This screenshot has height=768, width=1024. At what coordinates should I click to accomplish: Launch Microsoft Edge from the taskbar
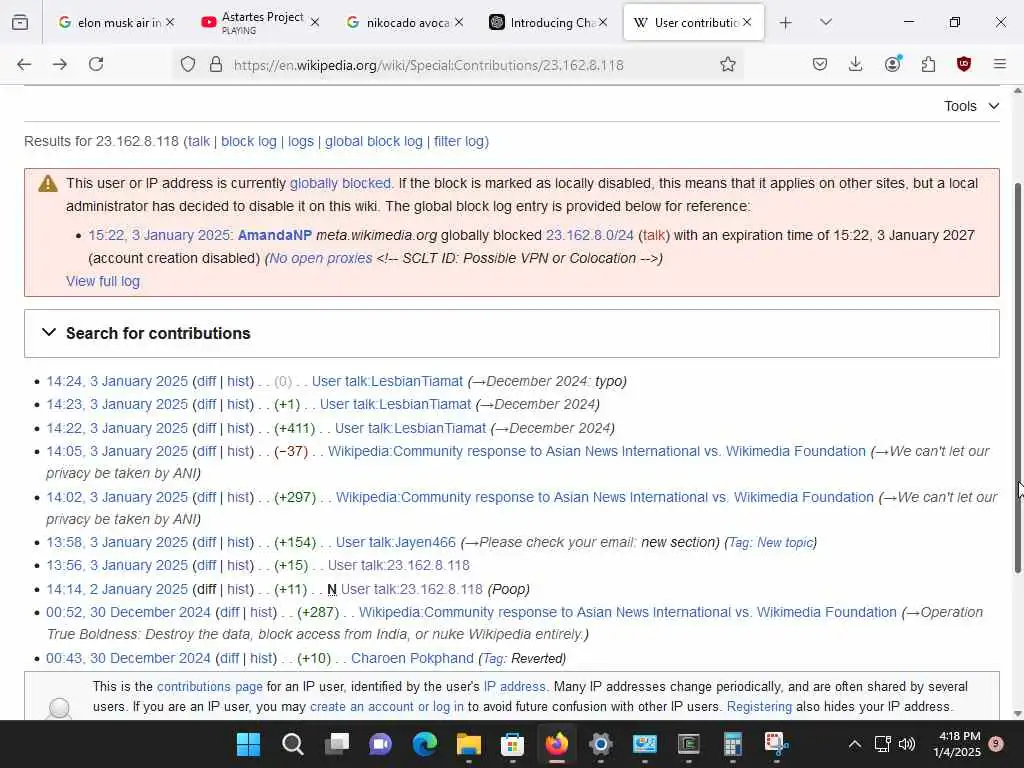(424, 744)
